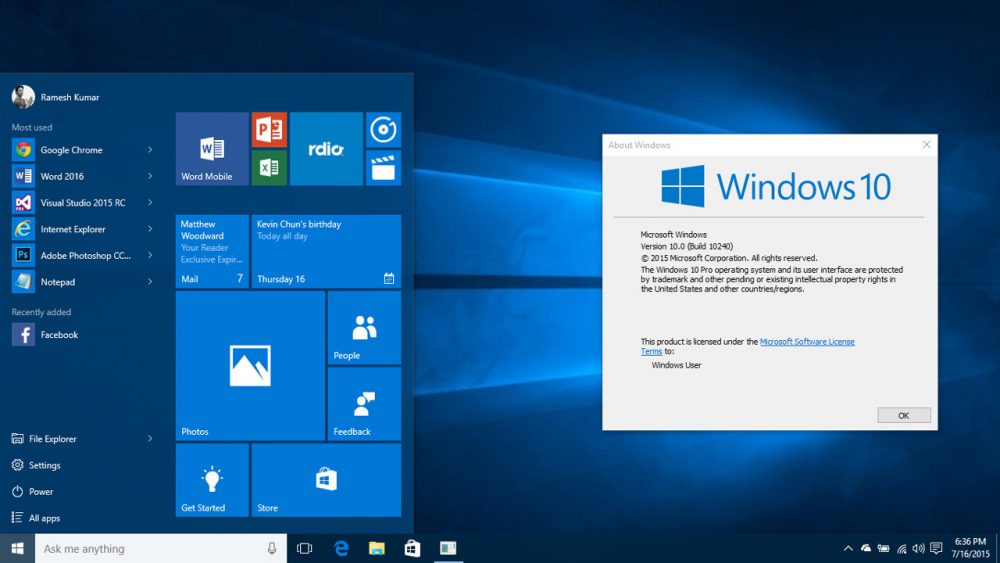Open the Photos tile

pos(250,366)
